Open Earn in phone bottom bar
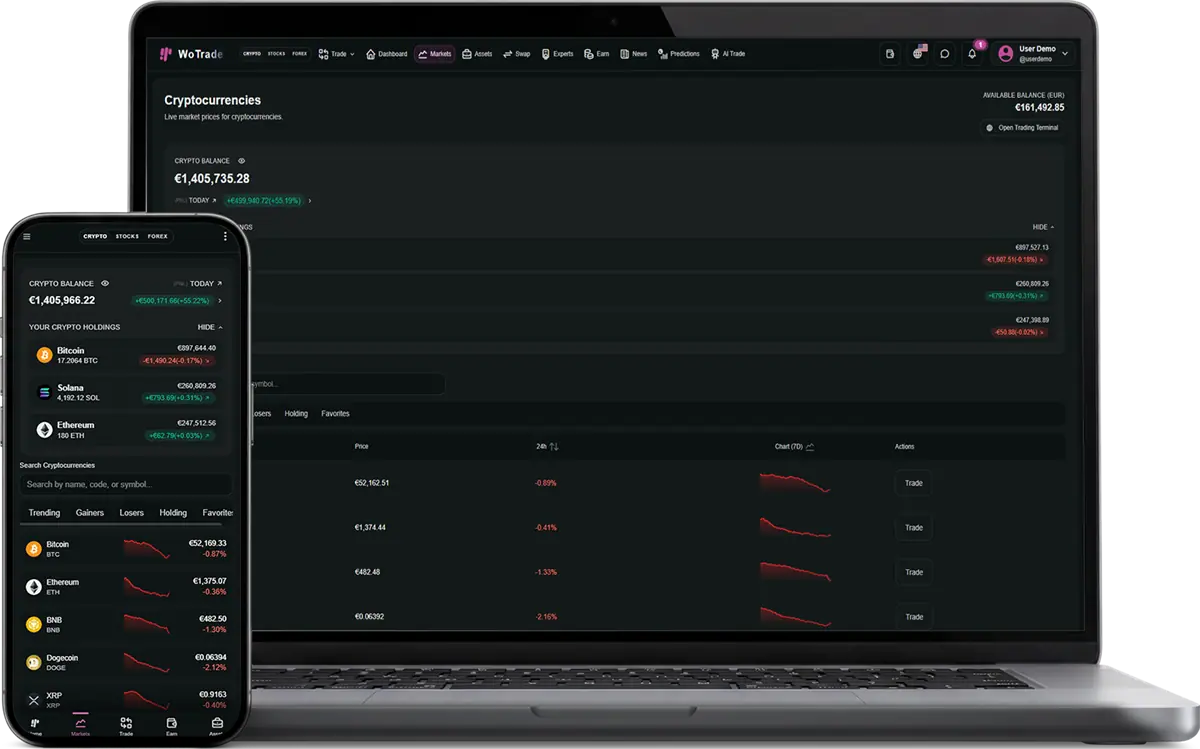The width and height of the screenshot is (1200, 749). click(x=172, y=727)
